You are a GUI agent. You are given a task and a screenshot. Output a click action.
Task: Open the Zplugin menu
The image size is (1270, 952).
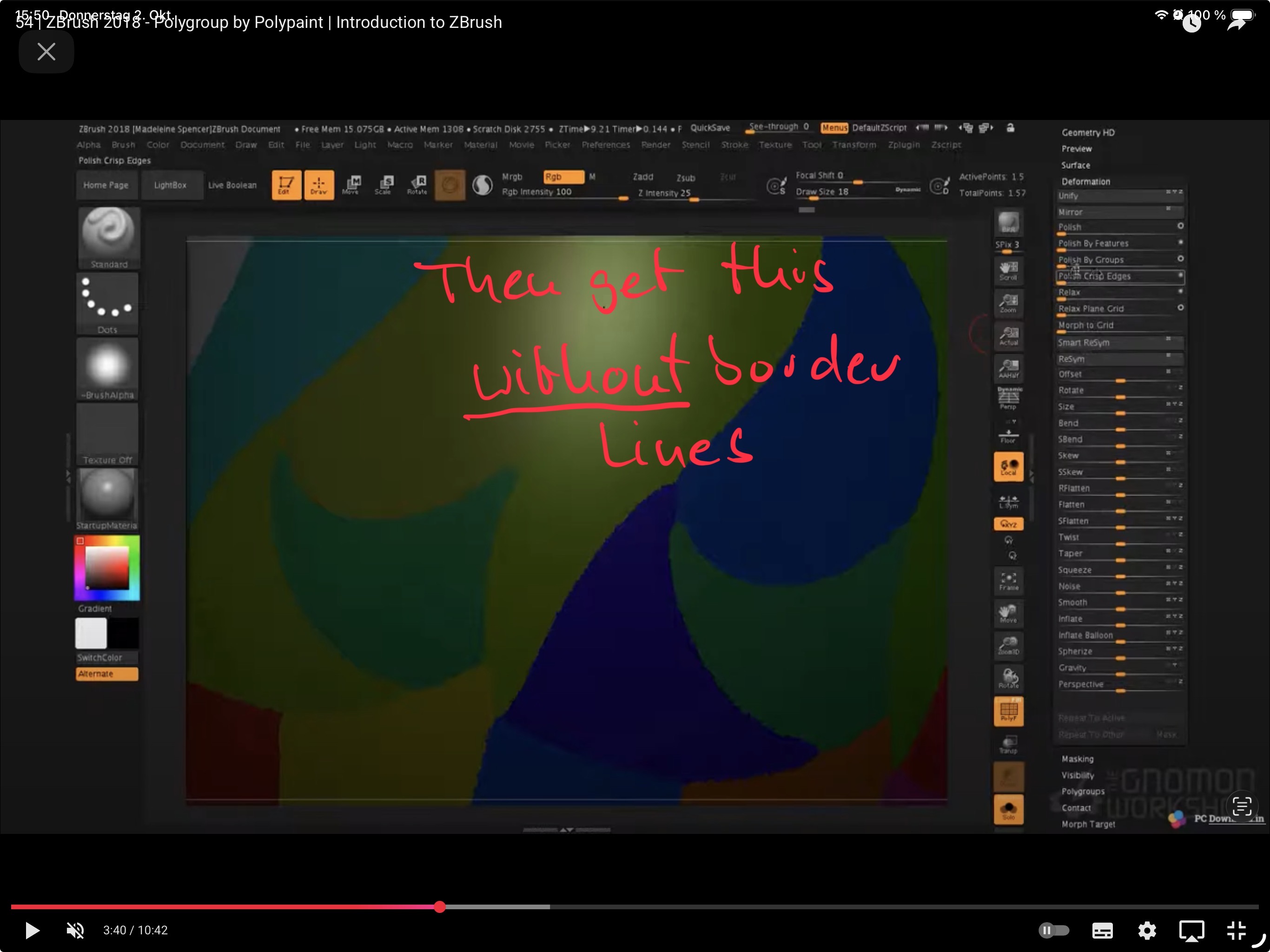pos(903,145)
